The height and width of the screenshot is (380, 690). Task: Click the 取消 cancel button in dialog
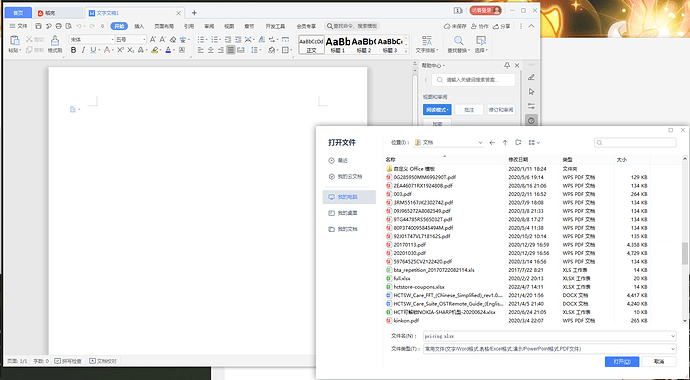coord(659,362)
